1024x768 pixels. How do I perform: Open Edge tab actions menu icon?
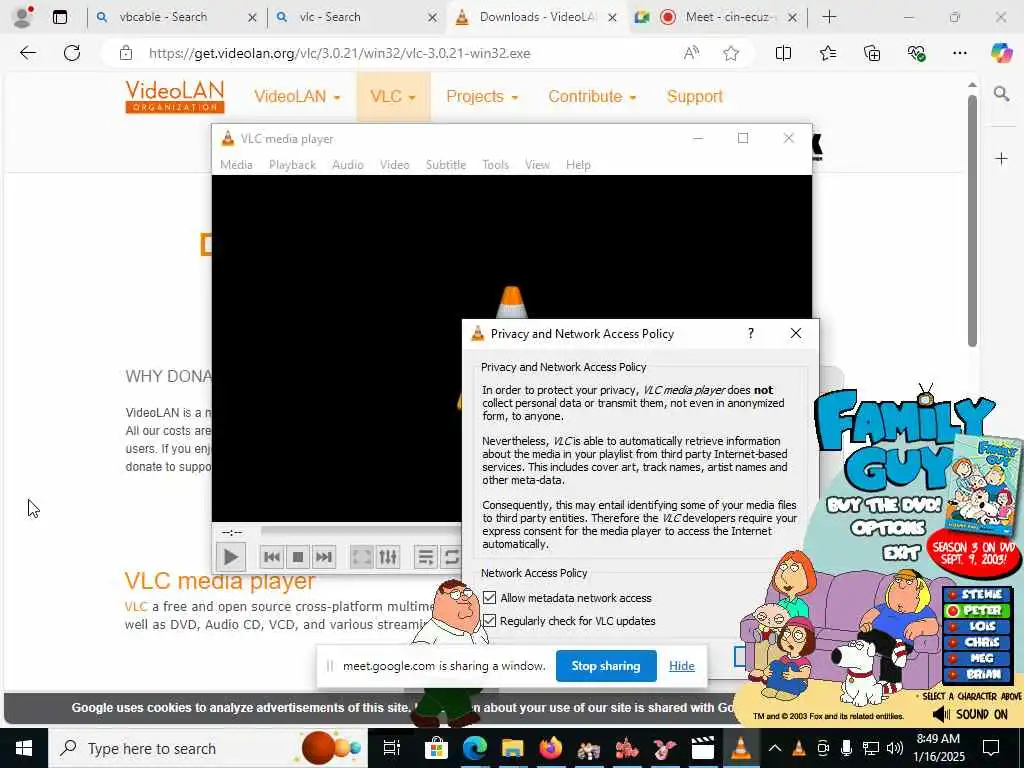pos(59,17)
